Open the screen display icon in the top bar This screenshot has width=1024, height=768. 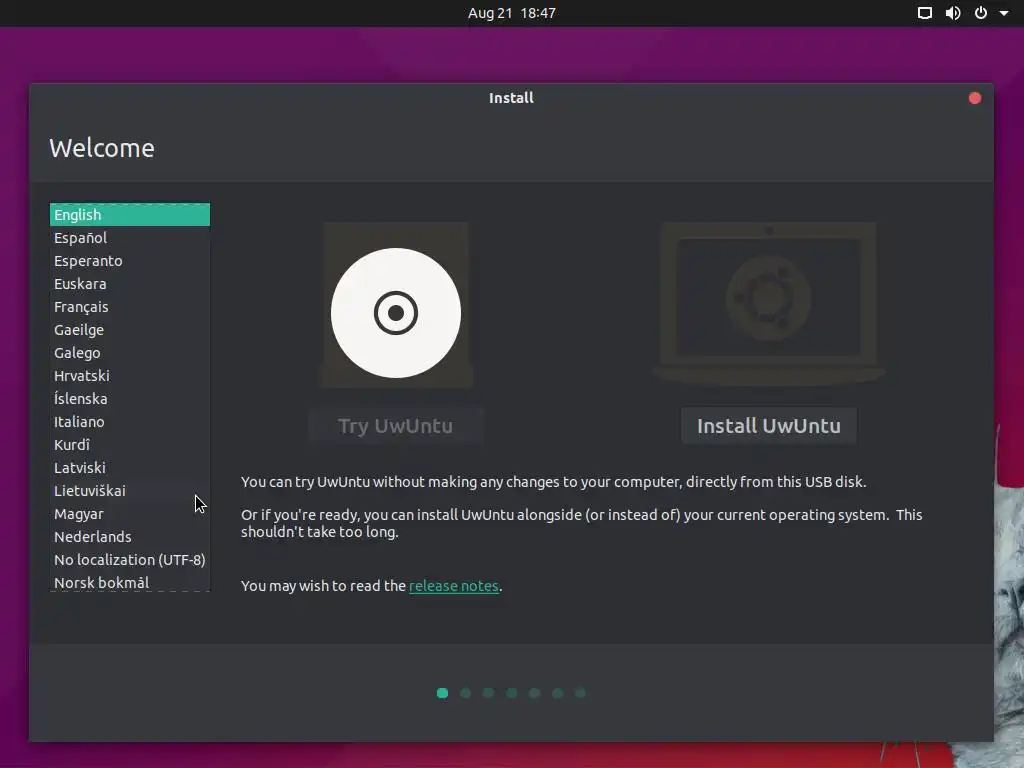[x=924, y=13]
